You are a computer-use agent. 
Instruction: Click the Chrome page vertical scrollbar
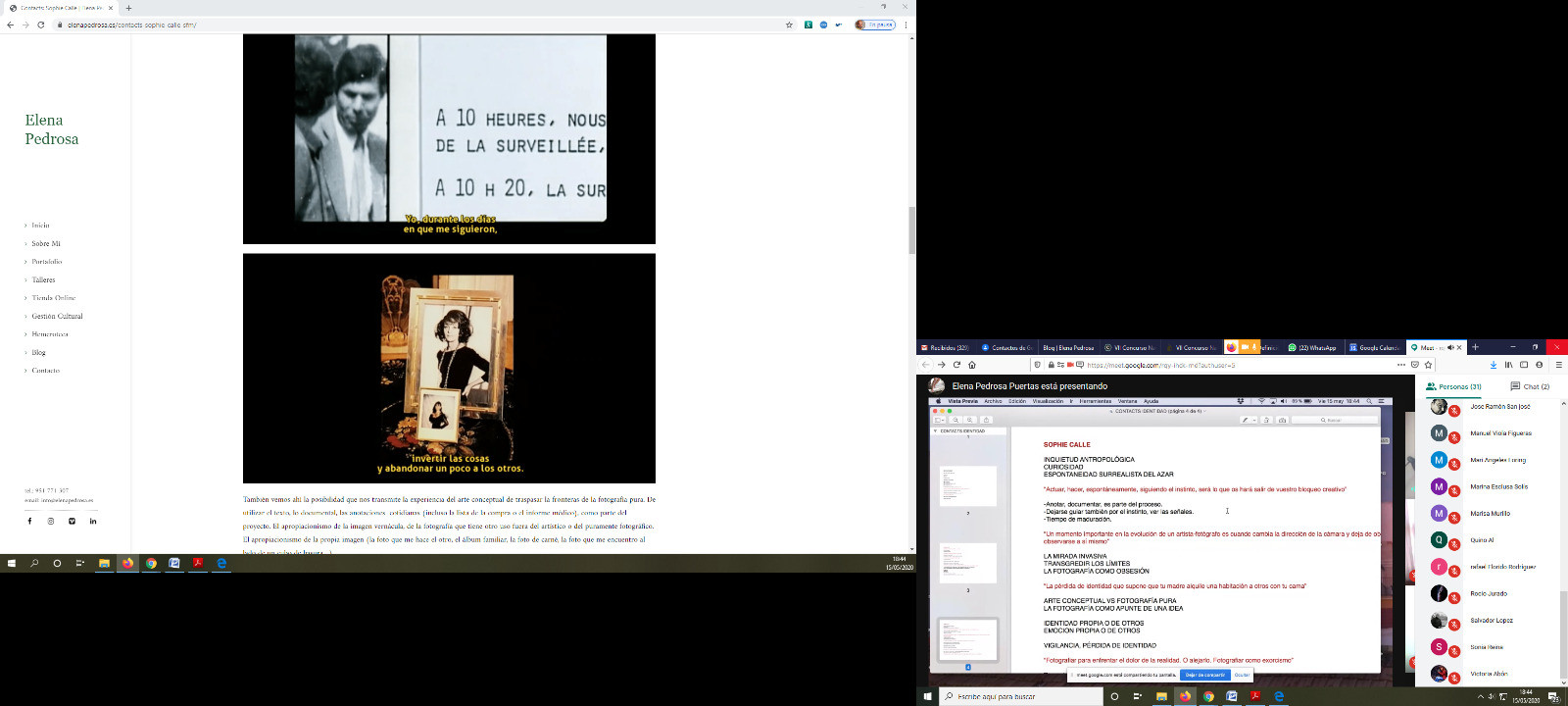[912, 230]
